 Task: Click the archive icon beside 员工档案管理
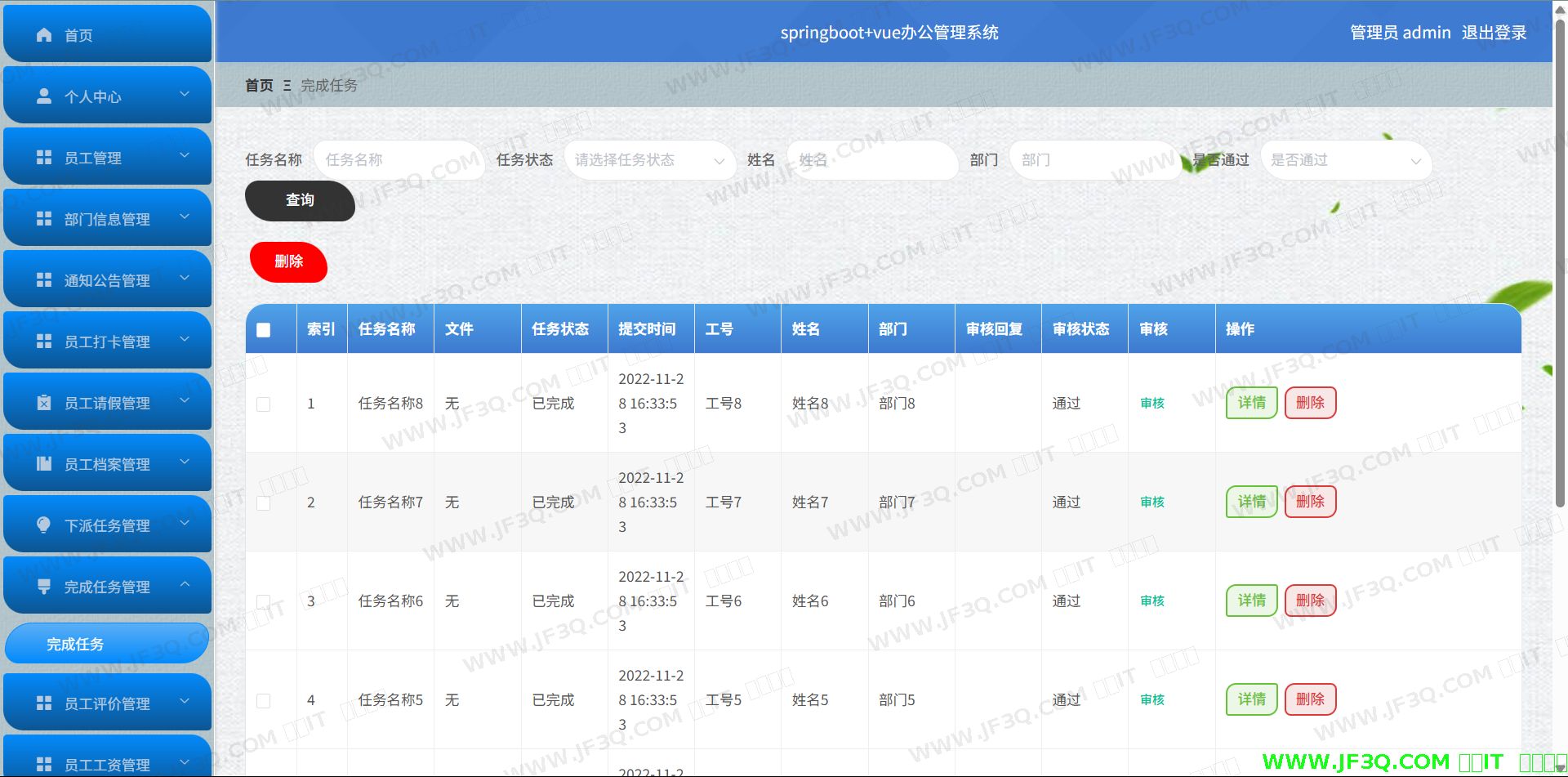coord(44,464)
